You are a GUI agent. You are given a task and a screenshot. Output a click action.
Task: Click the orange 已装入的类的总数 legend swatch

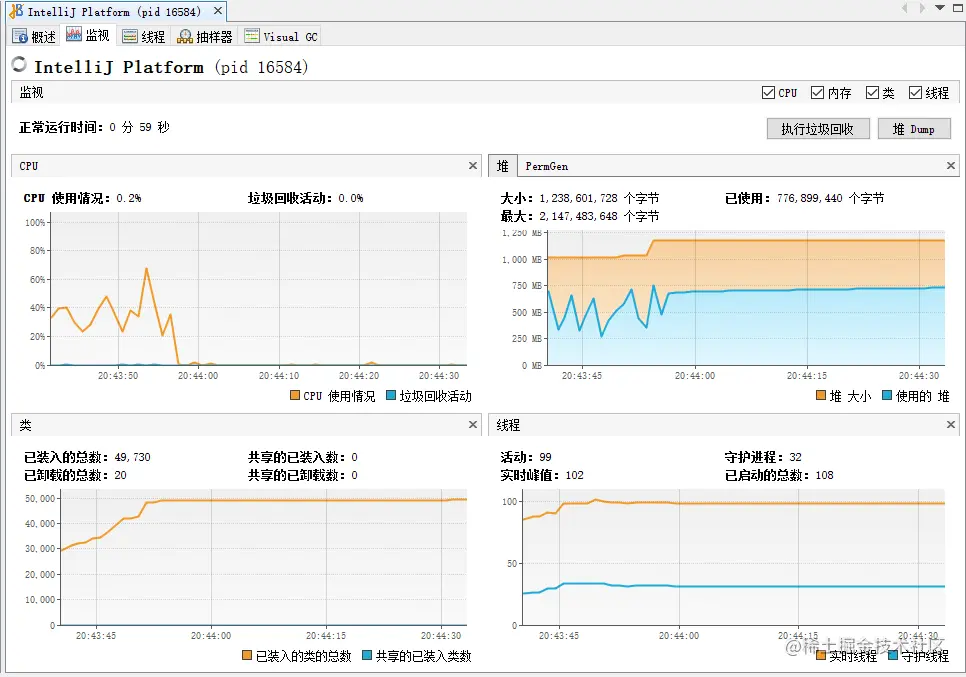coord(246,655)
